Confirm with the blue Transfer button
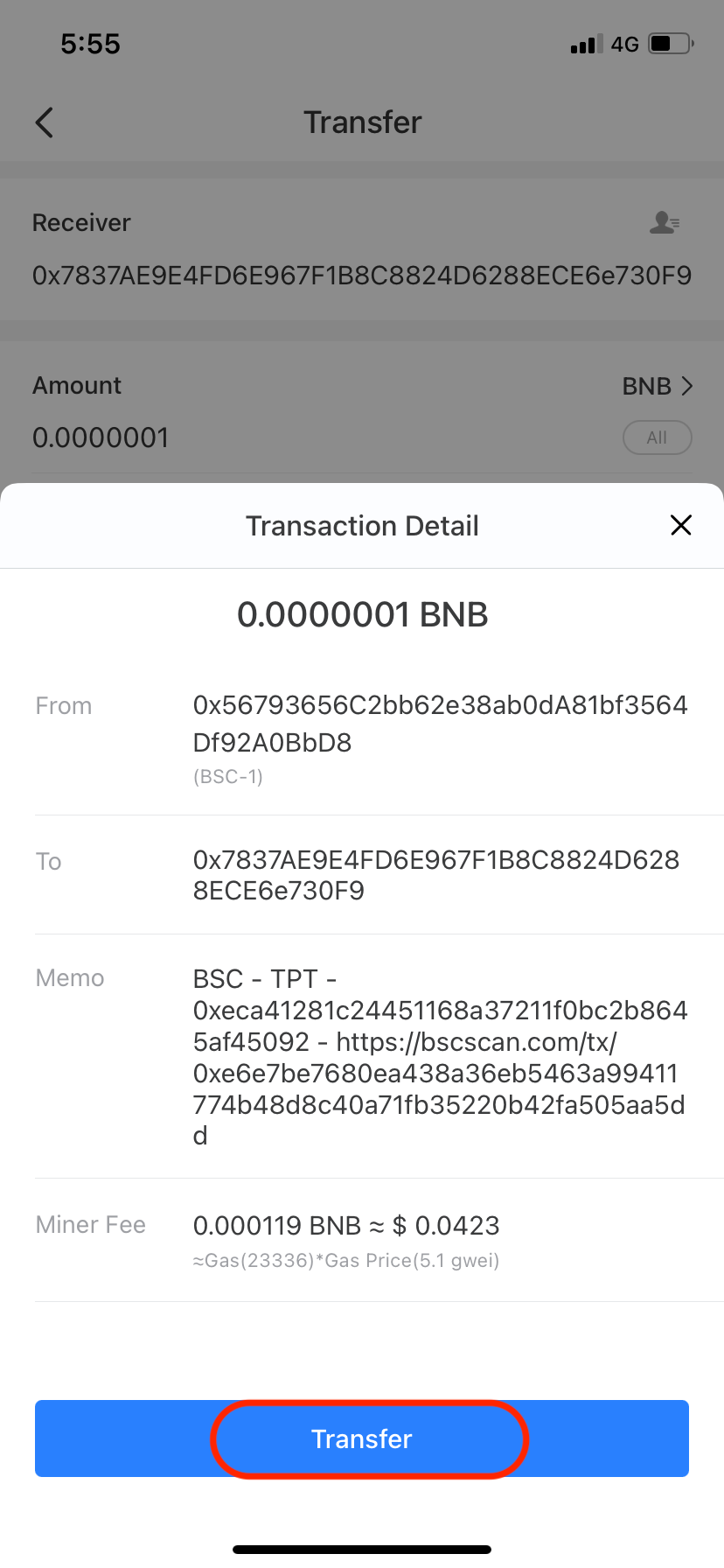The image size is (724, 1568). (x=362, y=1438)
